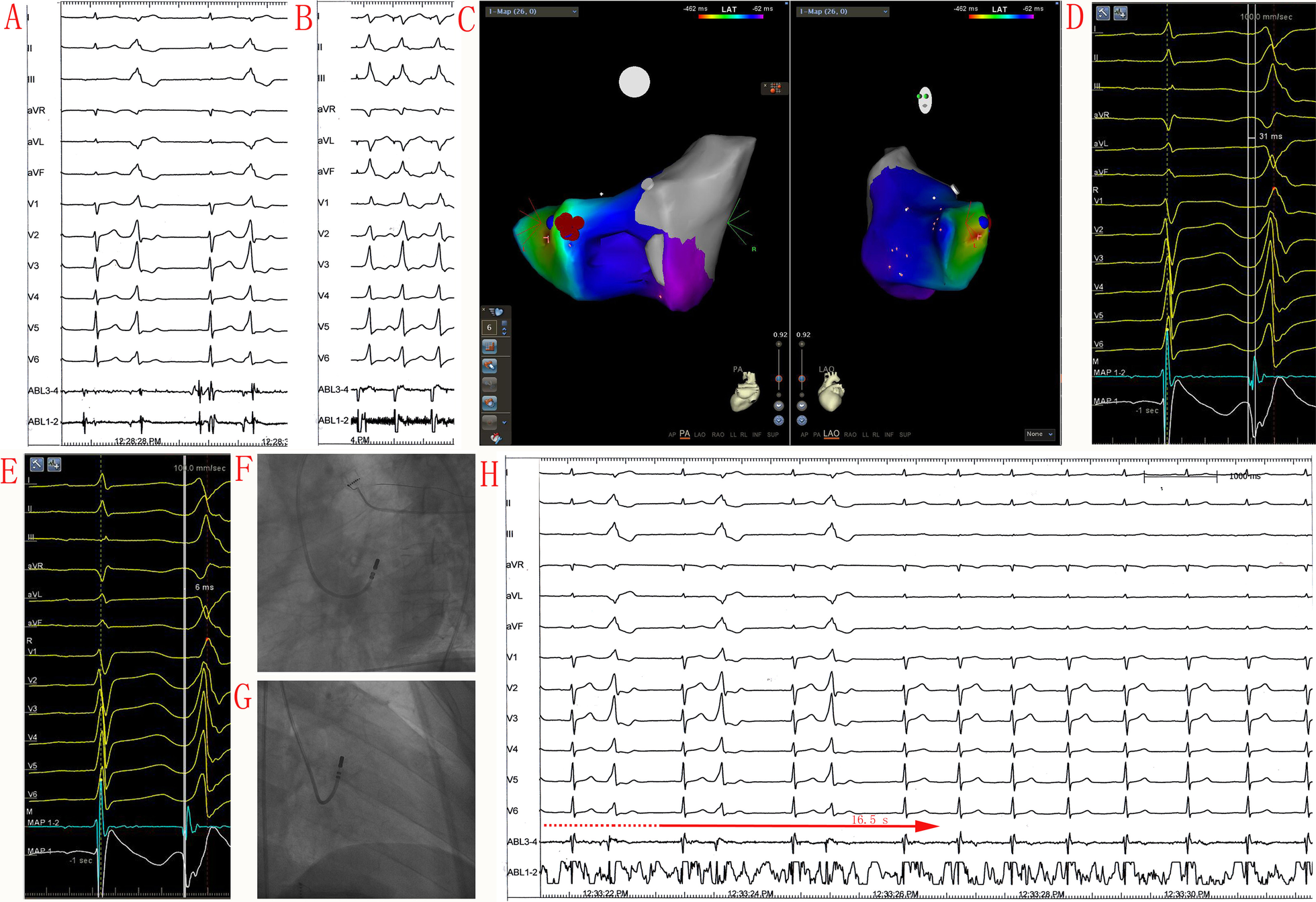Select the eraser-style map editing tool

489,365
